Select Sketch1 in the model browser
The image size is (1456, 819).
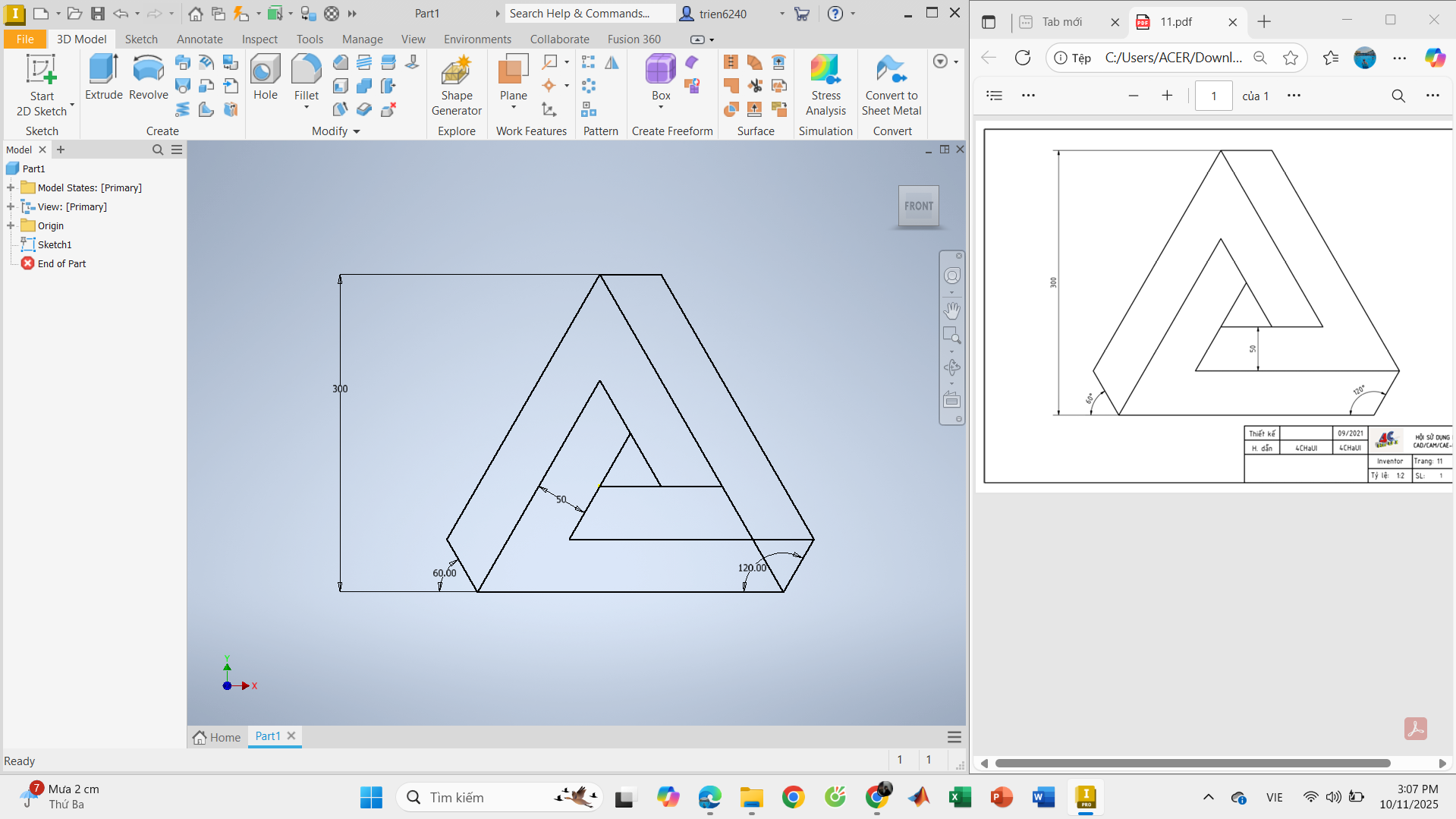pos(55,244)
